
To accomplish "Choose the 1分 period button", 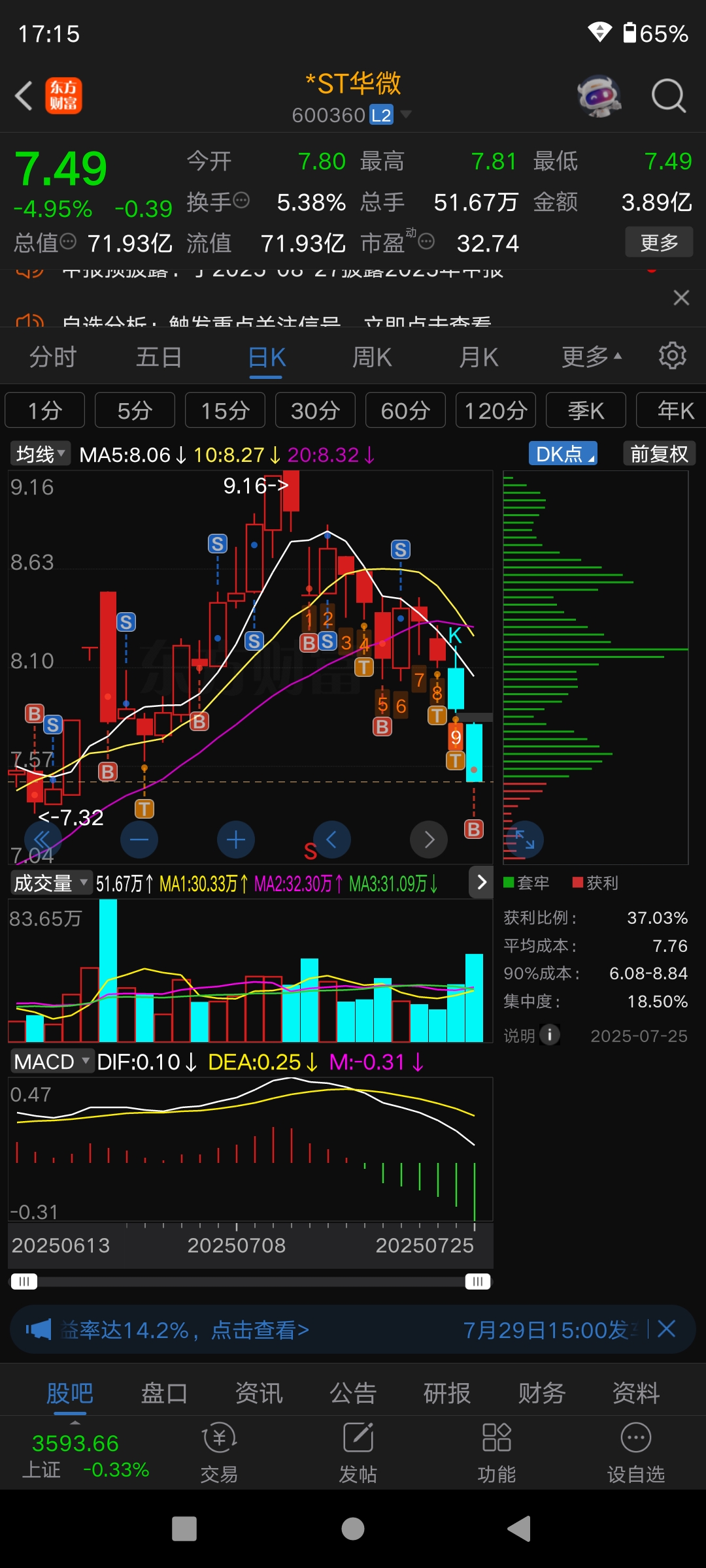I will click(x=44, y=410).
